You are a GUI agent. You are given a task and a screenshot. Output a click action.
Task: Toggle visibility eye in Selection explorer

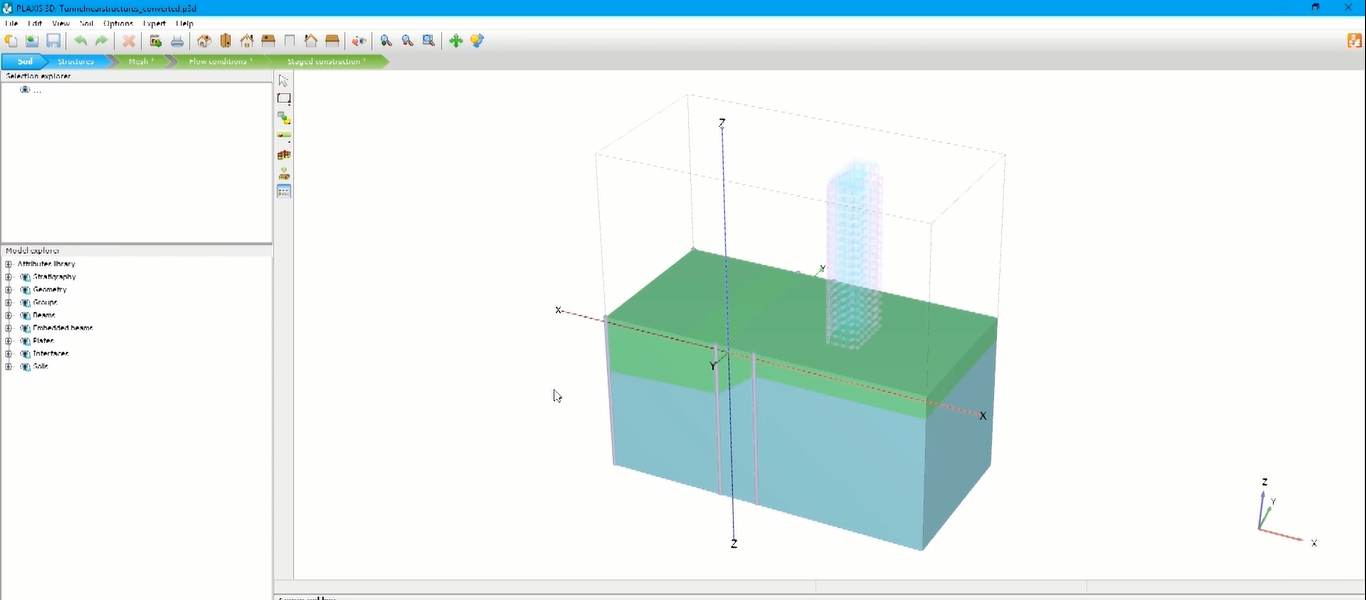point(25,90)
